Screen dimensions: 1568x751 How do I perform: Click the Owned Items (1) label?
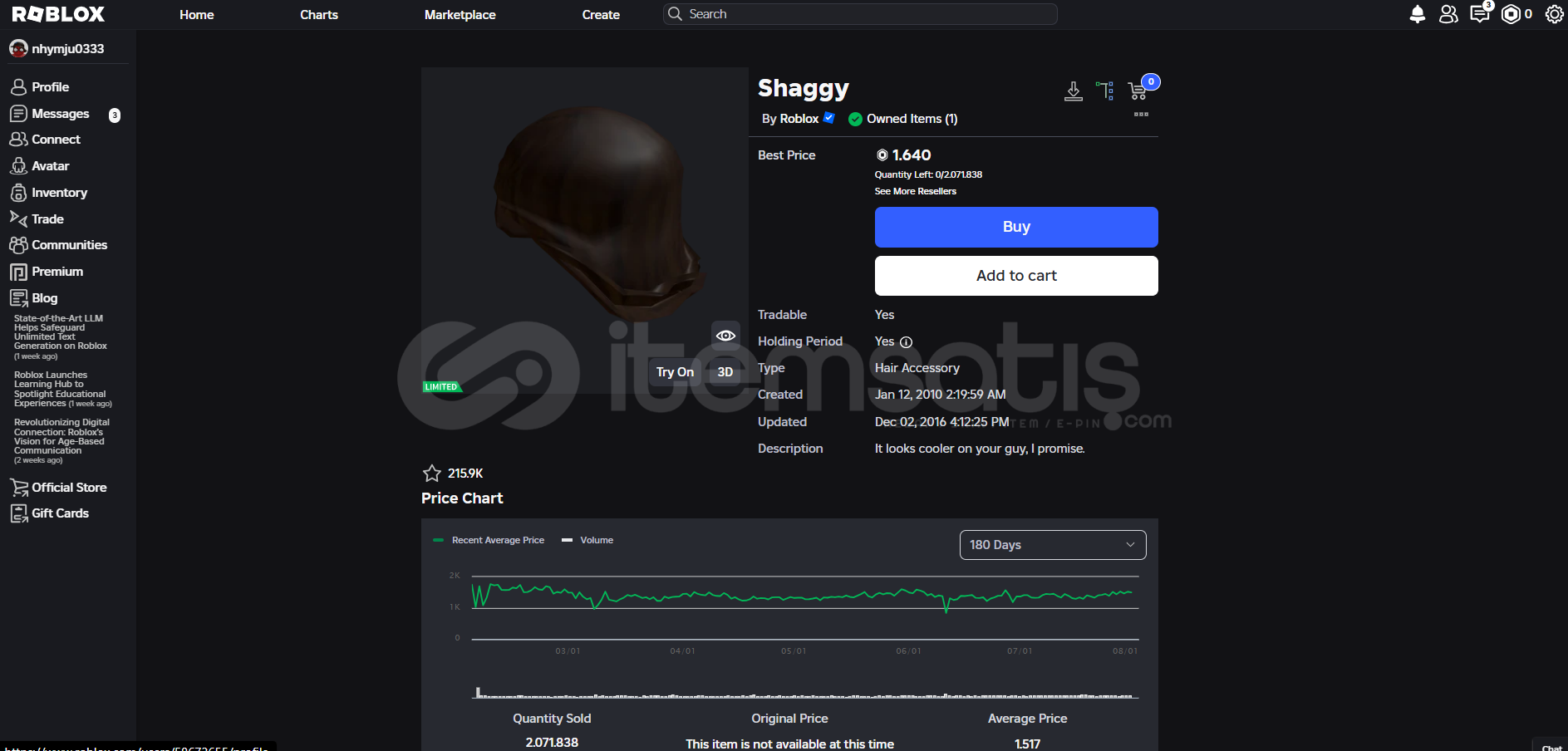click(912, 119)
